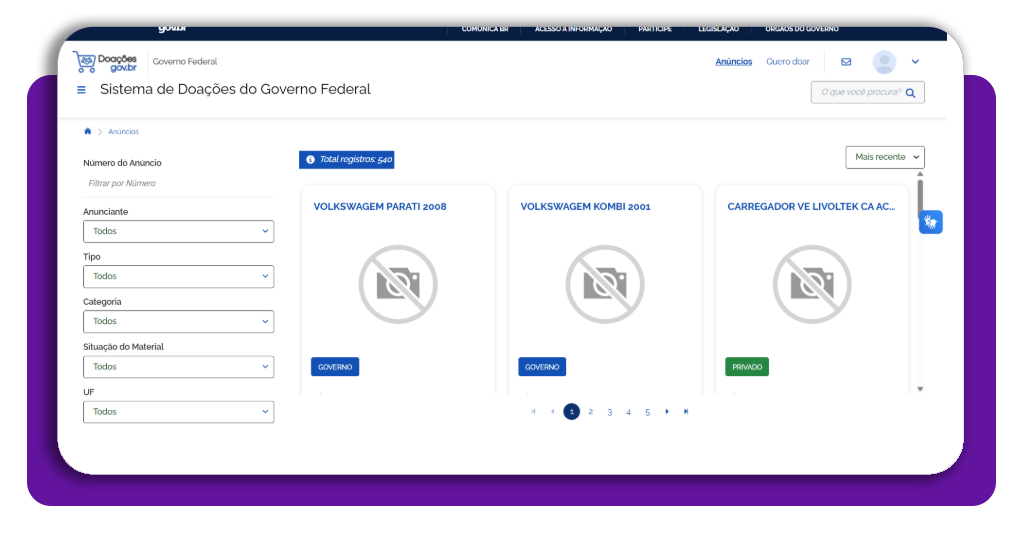This screenshot has width=1024, height=536.
Task: Click the no-photo placeholder for Carregador VE Livoltek
Action: coord(812,284)
